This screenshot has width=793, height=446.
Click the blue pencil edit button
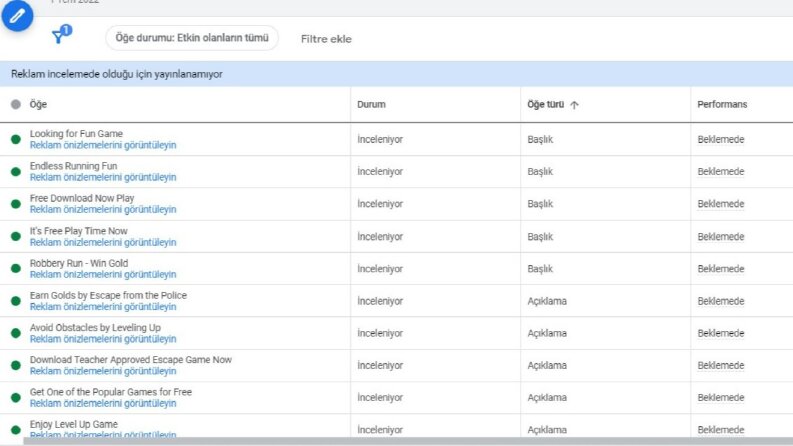(x=17, y=15)
